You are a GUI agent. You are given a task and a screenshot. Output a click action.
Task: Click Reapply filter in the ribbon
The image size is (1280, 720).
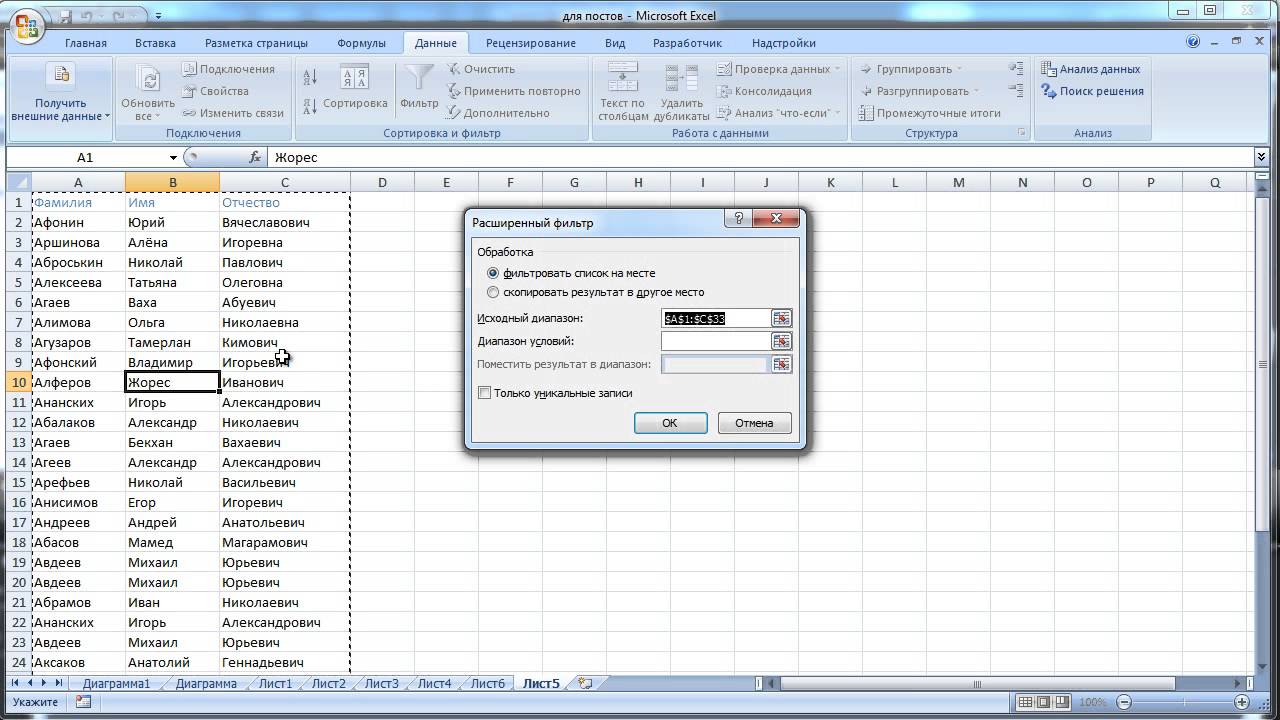pyautogui.click(x=513, y=91)
